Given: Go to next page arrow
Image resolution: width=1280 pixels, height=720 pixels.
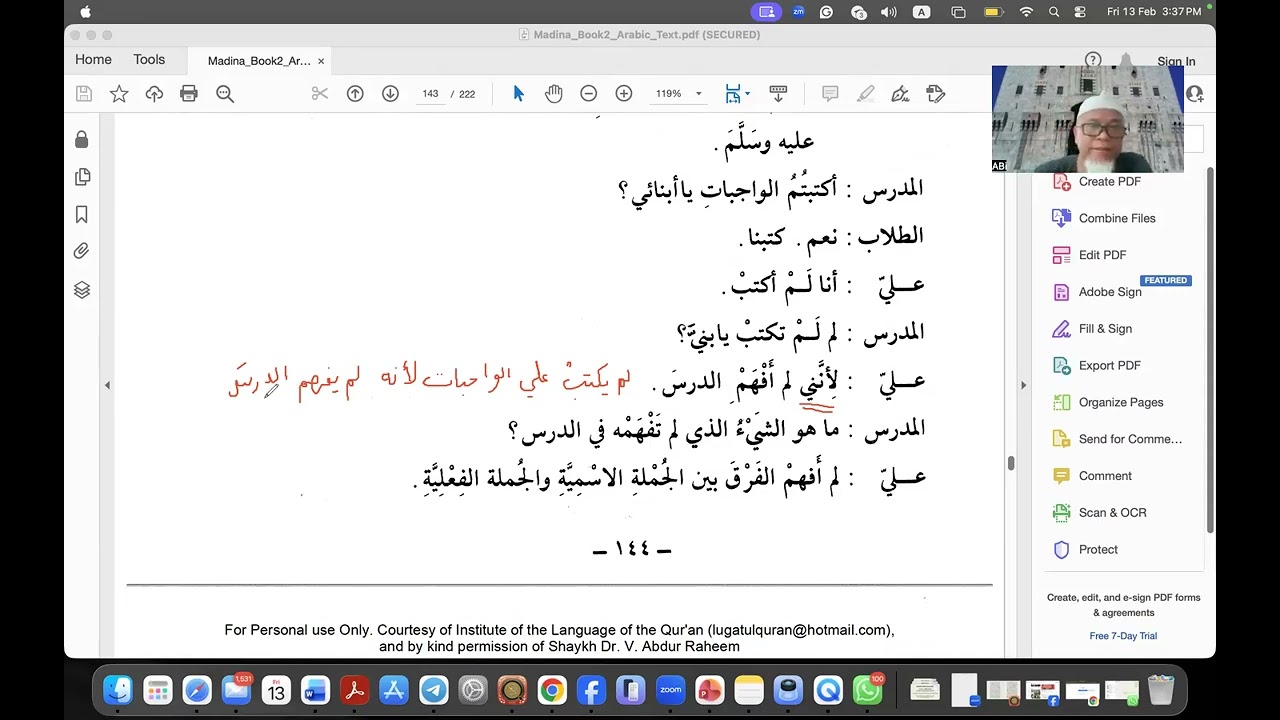Looking at the screenshot, I should point(390,93).
